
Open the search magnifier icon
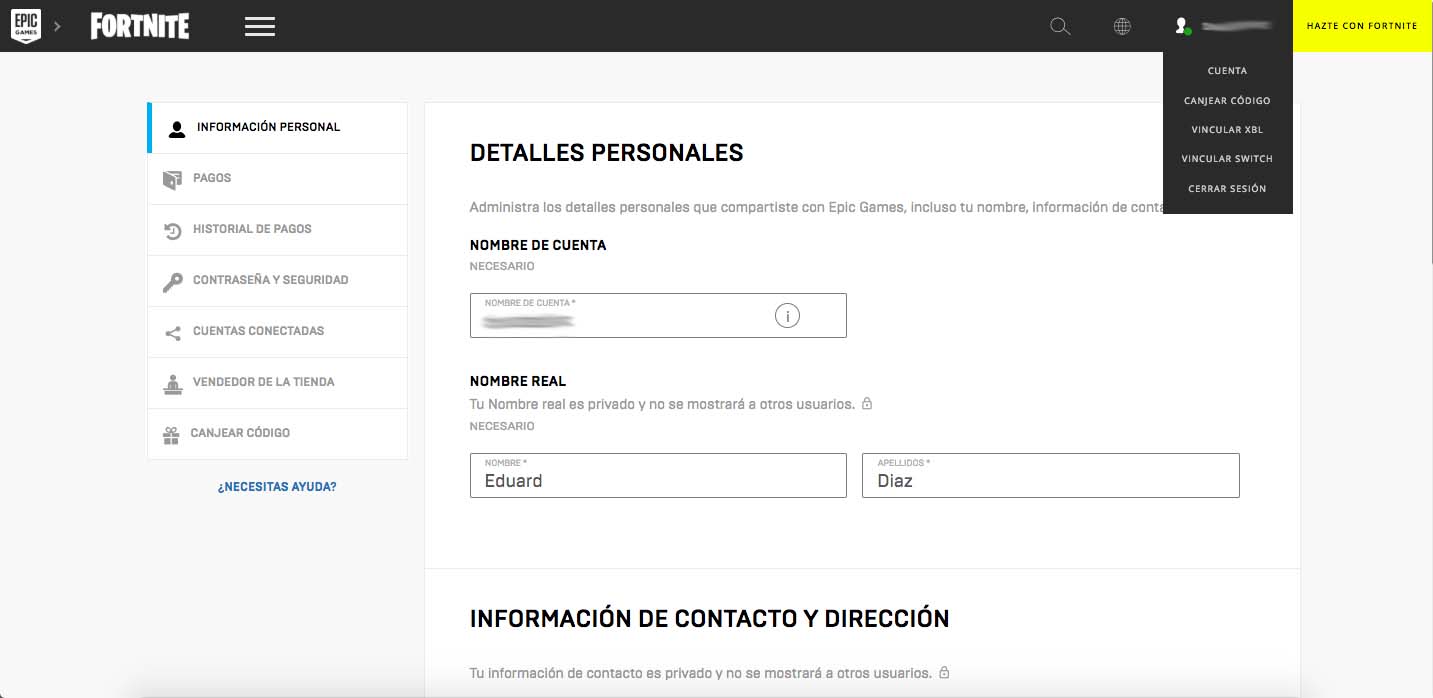click(x=1060, y=27)
